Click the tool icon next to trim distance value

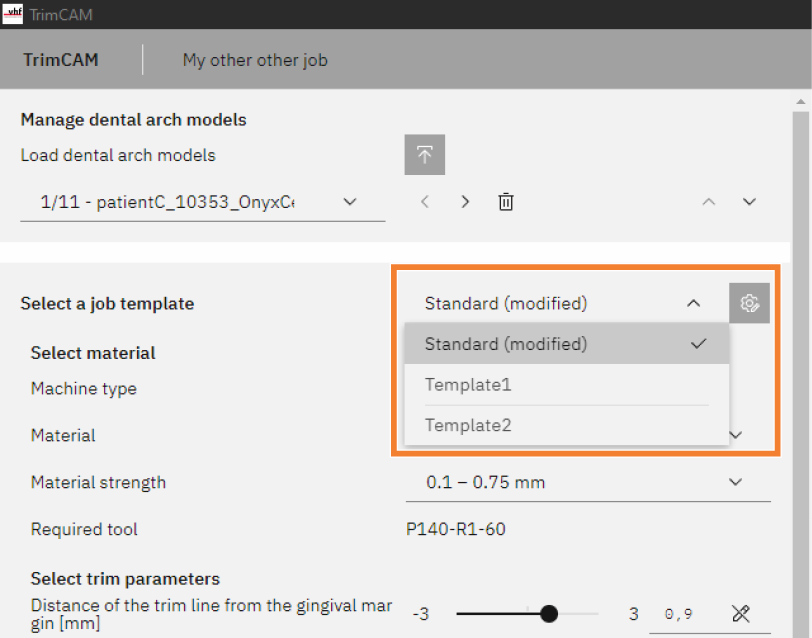(x=741, y=614)
